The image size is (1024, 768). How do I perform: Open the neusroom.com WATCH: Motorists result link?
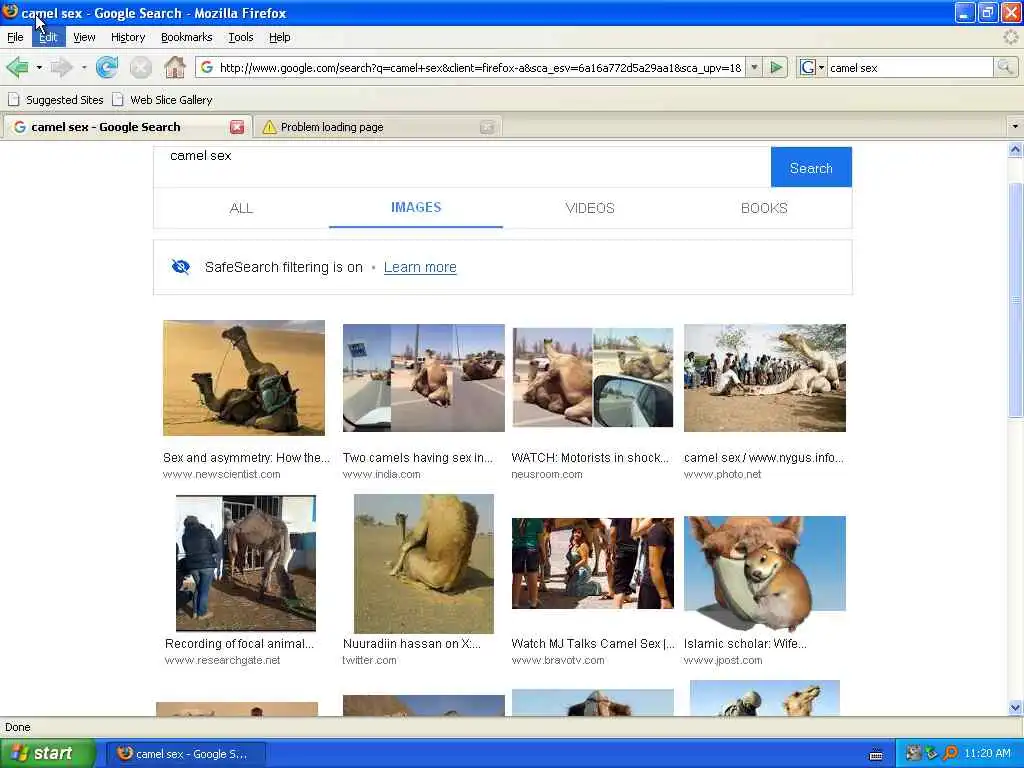click(x=590, y=458)
